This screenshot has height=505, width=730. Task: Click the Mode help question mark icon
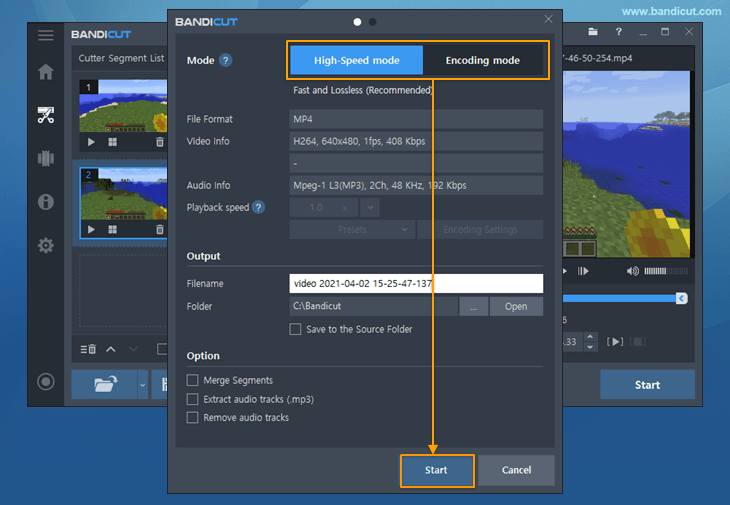226,61
